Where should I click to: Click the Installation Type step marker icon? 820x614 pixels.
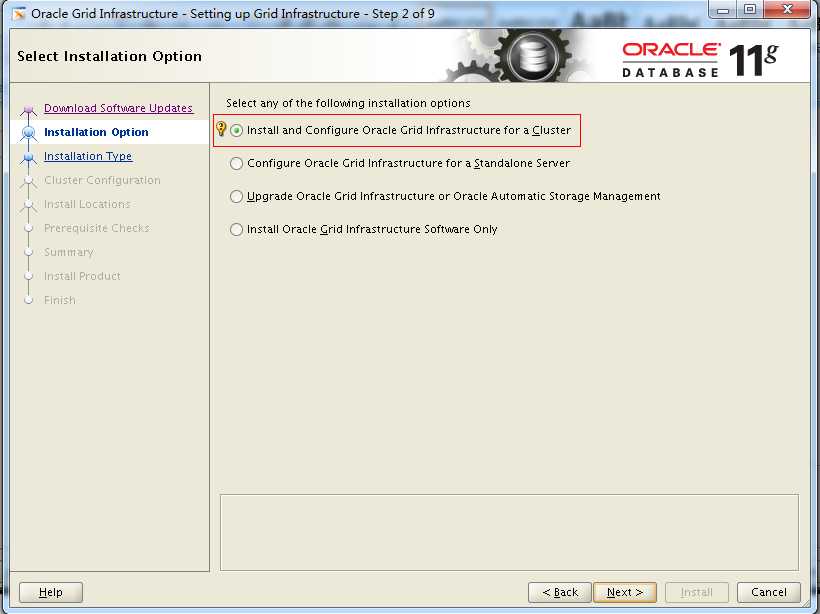(x=29, y=157)
